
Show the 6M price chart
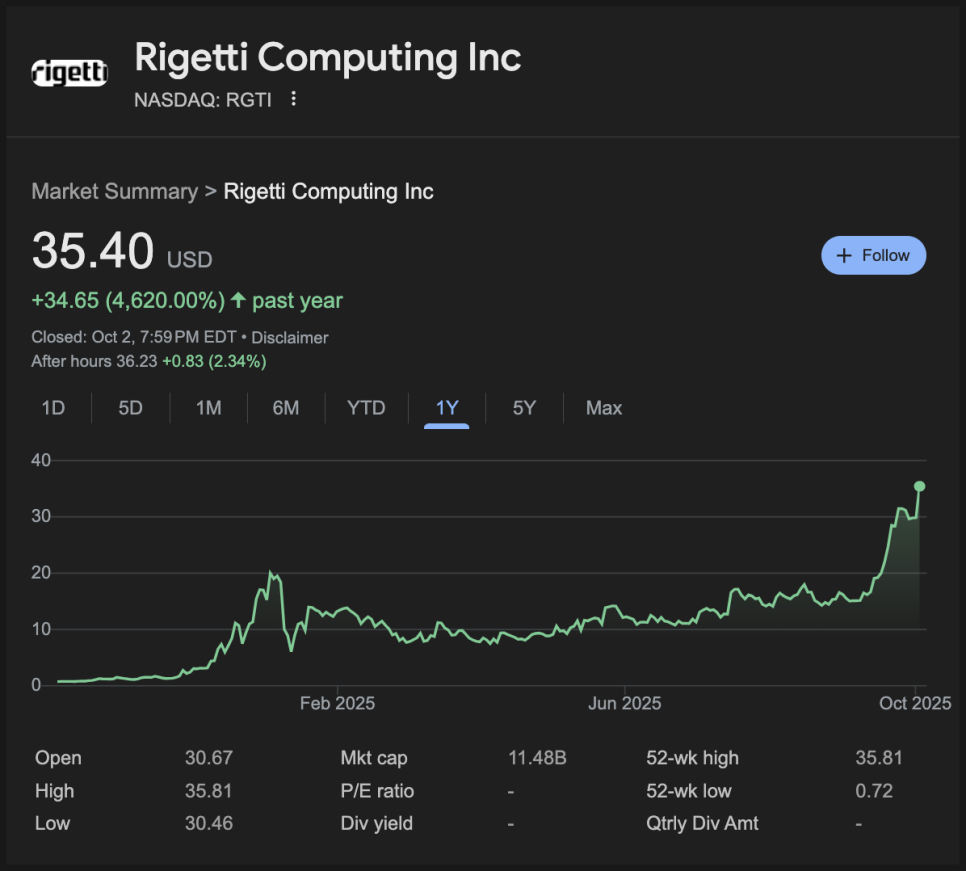click(286, 408)
